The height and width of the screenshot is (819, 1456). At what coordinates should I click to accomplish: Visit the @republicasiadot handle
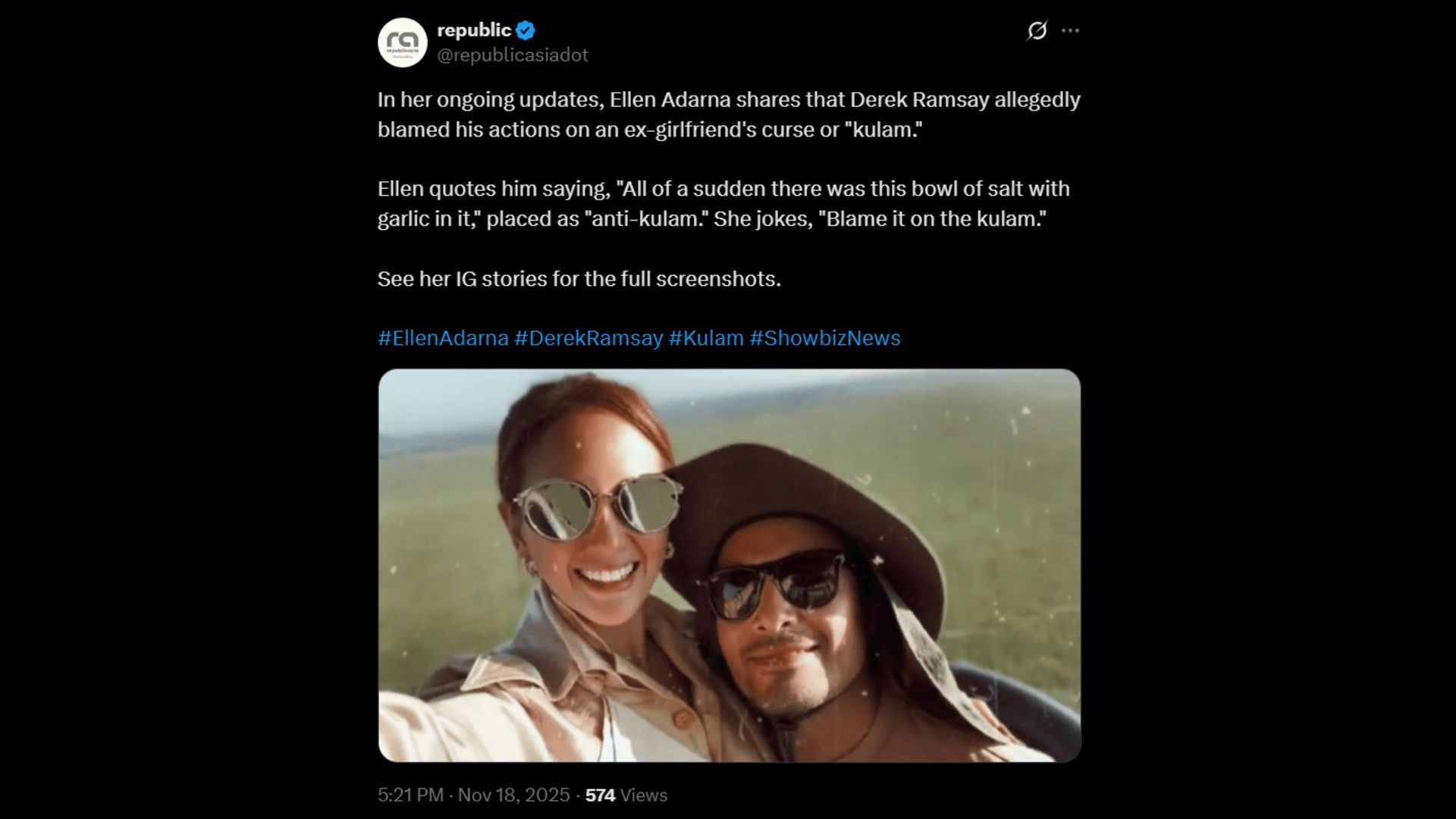point(513,55)
